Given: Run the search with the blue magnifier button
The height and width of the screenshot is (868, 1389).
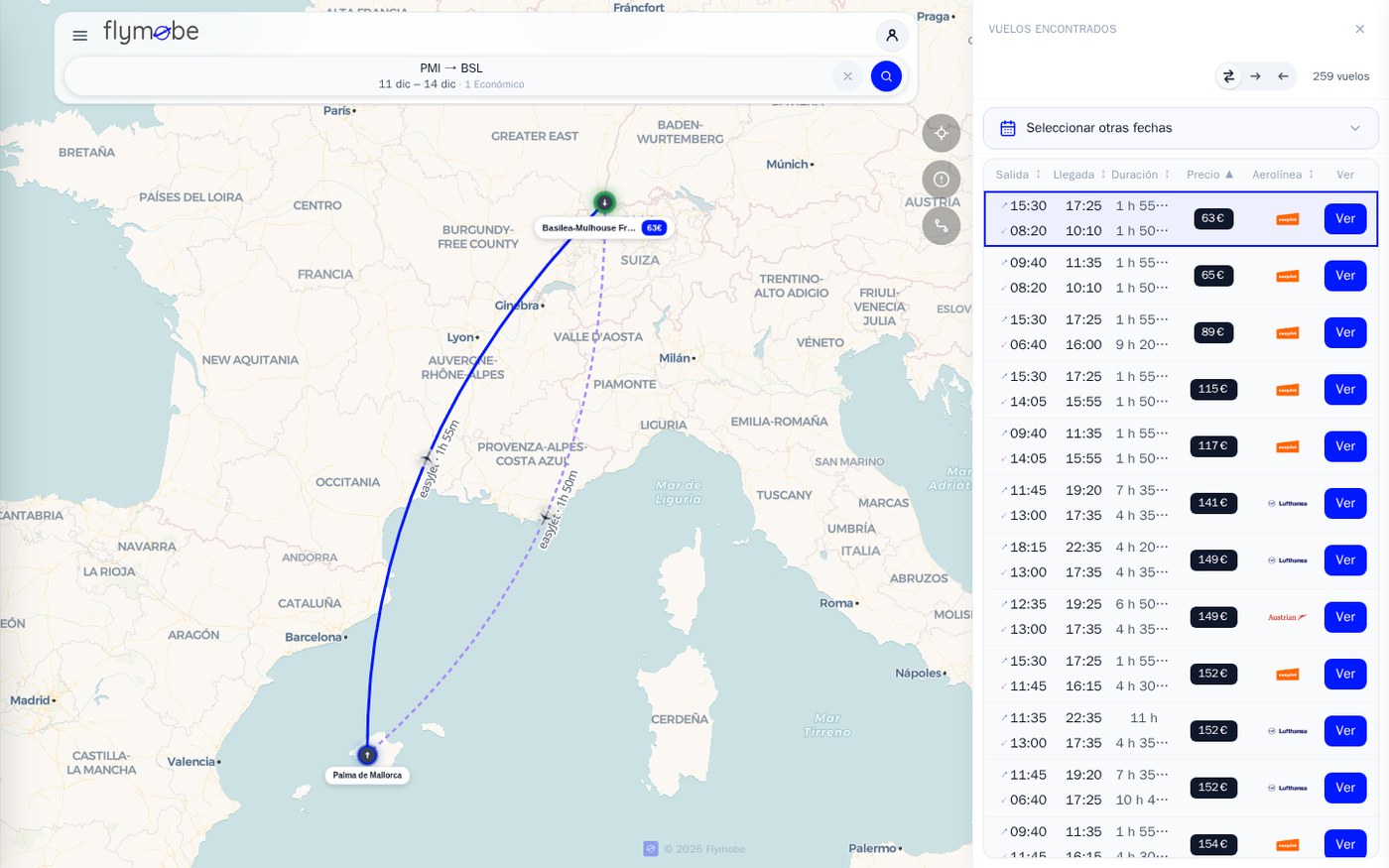Looking at the screenshot, I should 886,76.
